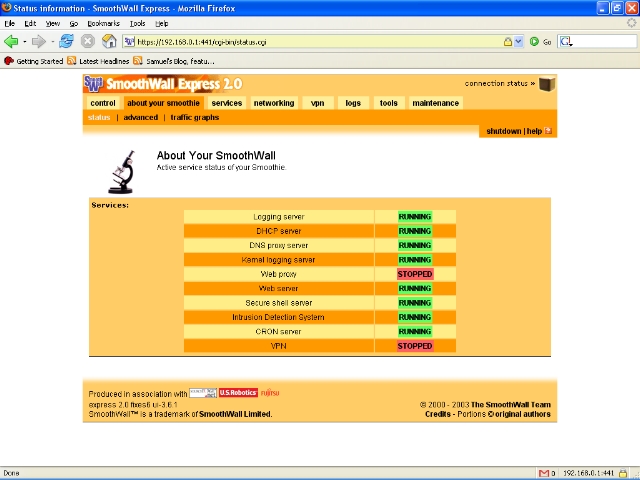Open the Bookmarks menu
The width and height of the screenshot is (640, 480).
coord(104,23)
